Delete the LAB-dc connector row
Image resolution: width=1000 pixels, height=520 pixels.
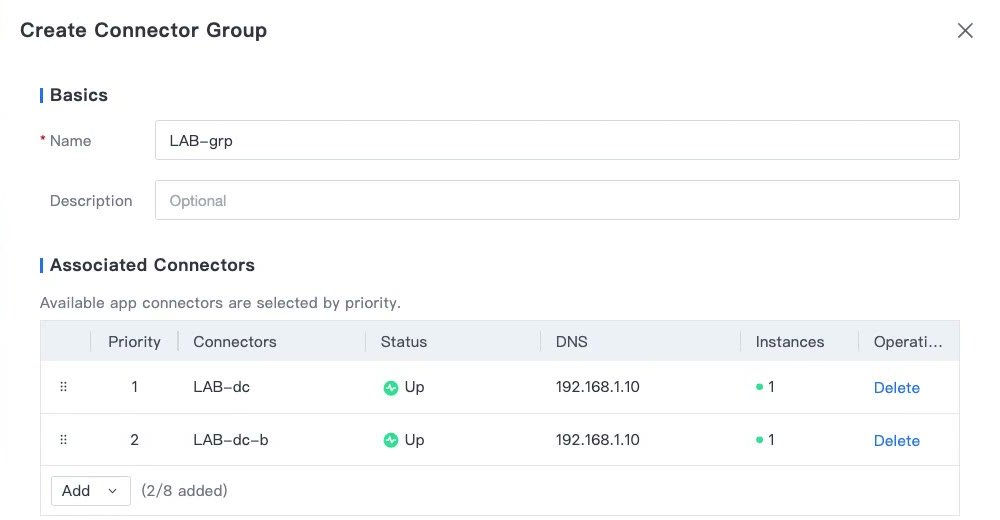coord(896,387)
